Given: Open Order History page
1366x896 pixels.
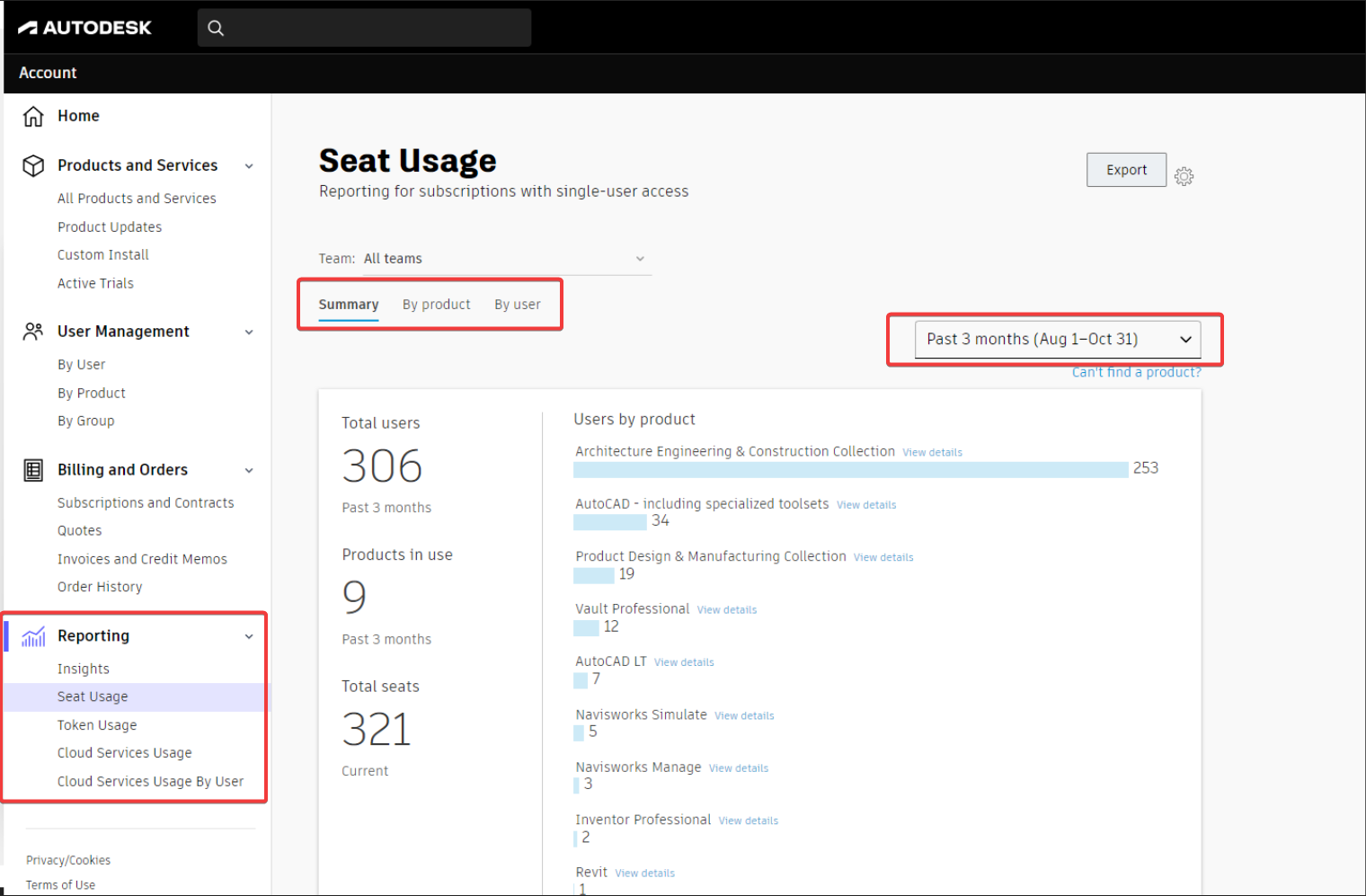Looking at the screenshot, I should (100, 587).
